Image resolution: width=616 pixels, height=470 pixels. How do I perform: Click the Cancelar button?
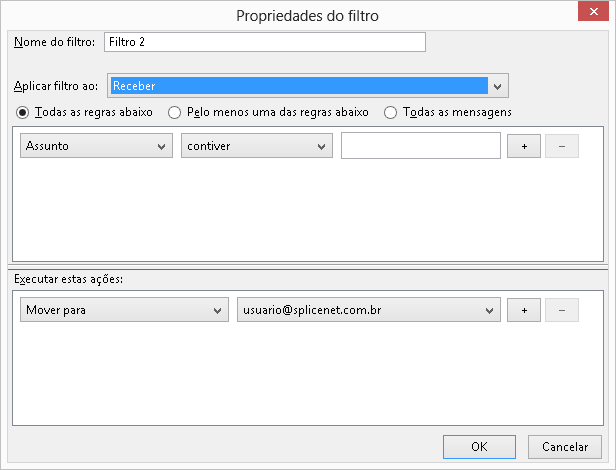tap(565, 447)
